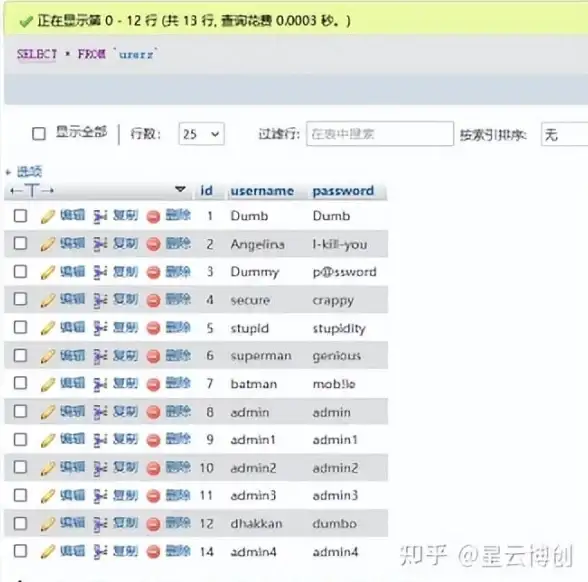Click edit pencil icon in admin2 row
The height and width of the screenshot is (582, 588).
(x=48, y=468)
